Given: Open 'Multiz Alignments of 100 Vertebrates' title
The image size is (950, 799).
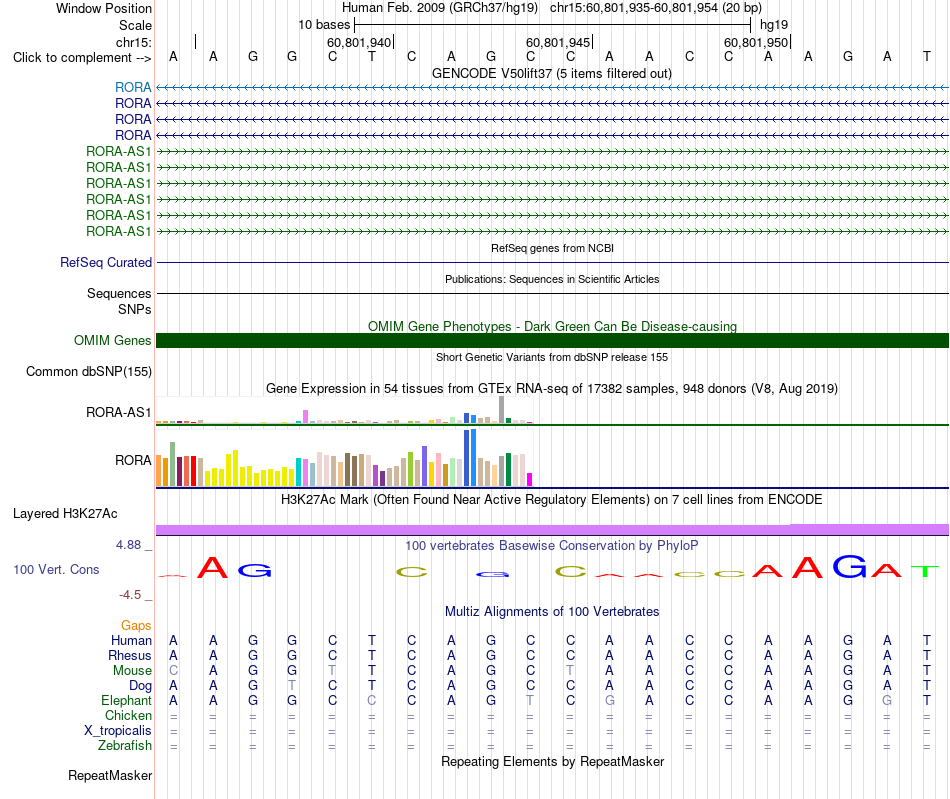Looking at the screenshot, I should (552, 612).
